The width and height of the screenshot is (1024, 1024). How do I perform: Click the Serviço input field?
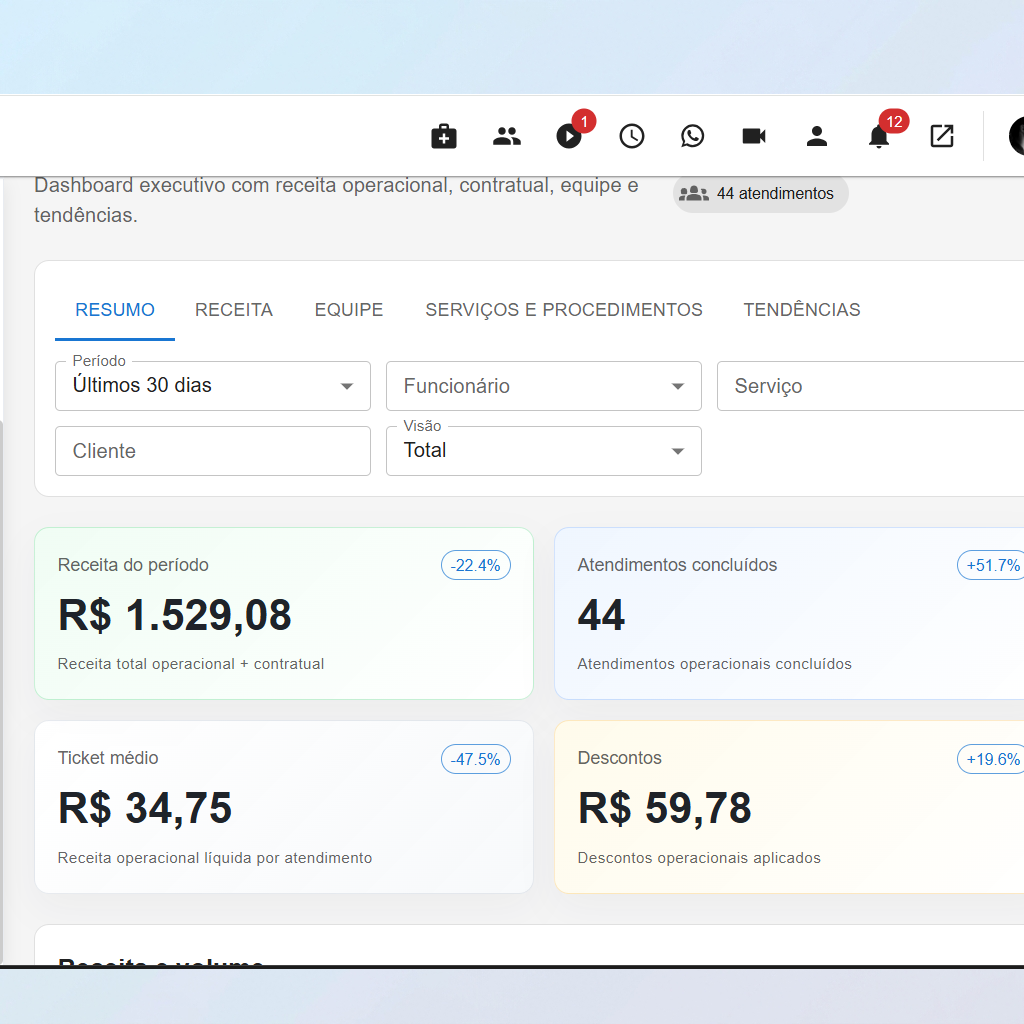(871, 385)
